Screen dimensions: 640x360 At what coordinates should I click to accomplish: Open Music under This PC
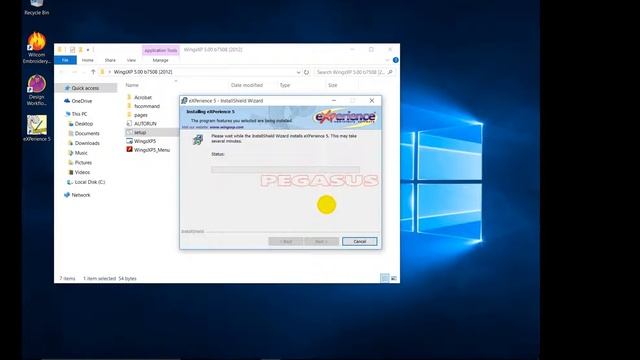[81, 153]
